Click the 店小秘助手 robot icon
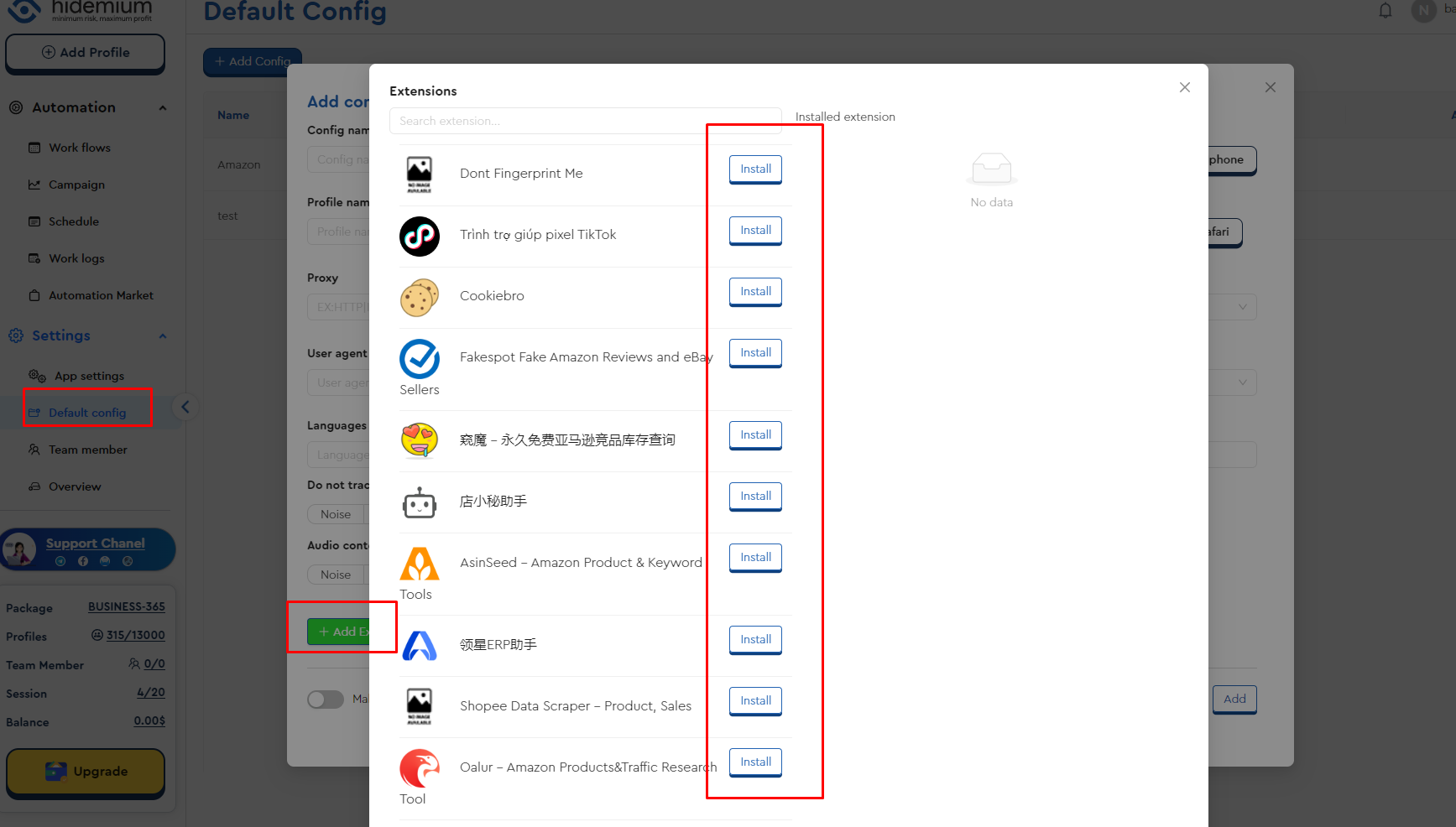The width and height of the screenshot is (1456, 827). [x=420, y=502]
